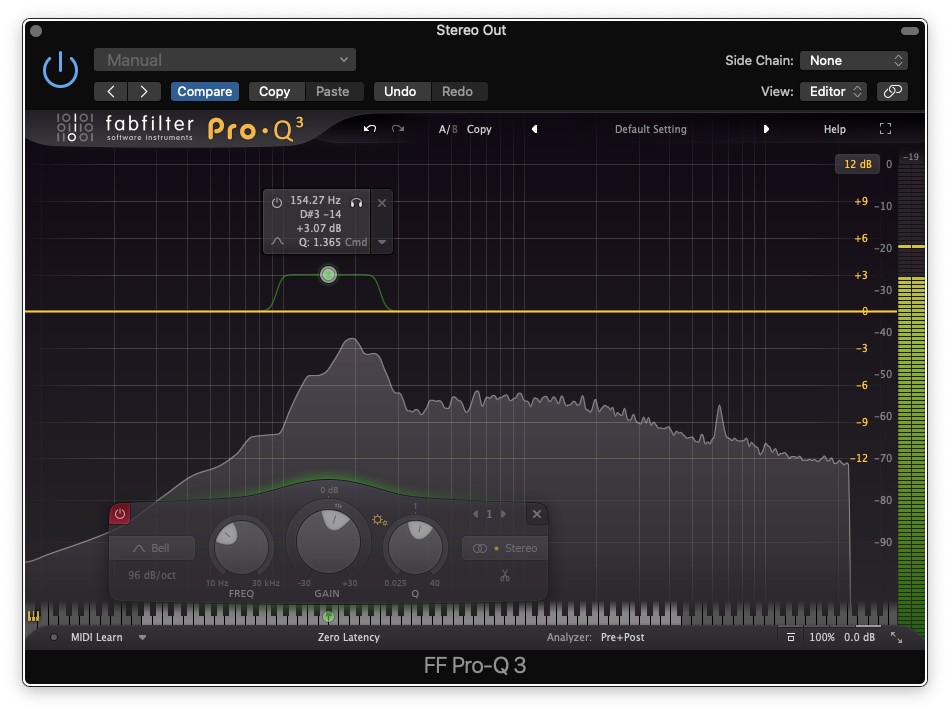Screen dimensions: 950x713
Task: Click the plugin power bypass icon
Action: (x=60, y=69)
